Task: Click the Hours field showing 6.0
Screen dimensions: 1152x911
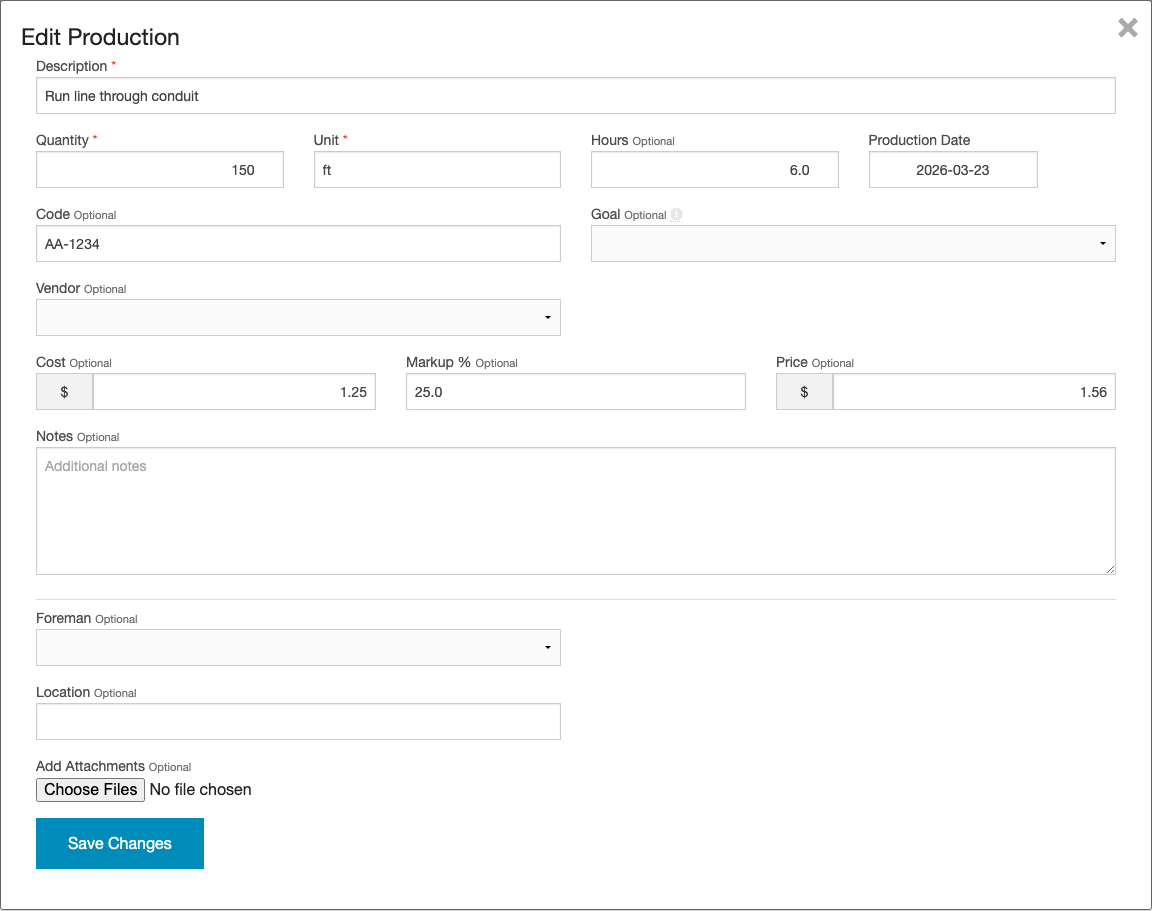Action: pyautogui.click(x=714, y=169)
